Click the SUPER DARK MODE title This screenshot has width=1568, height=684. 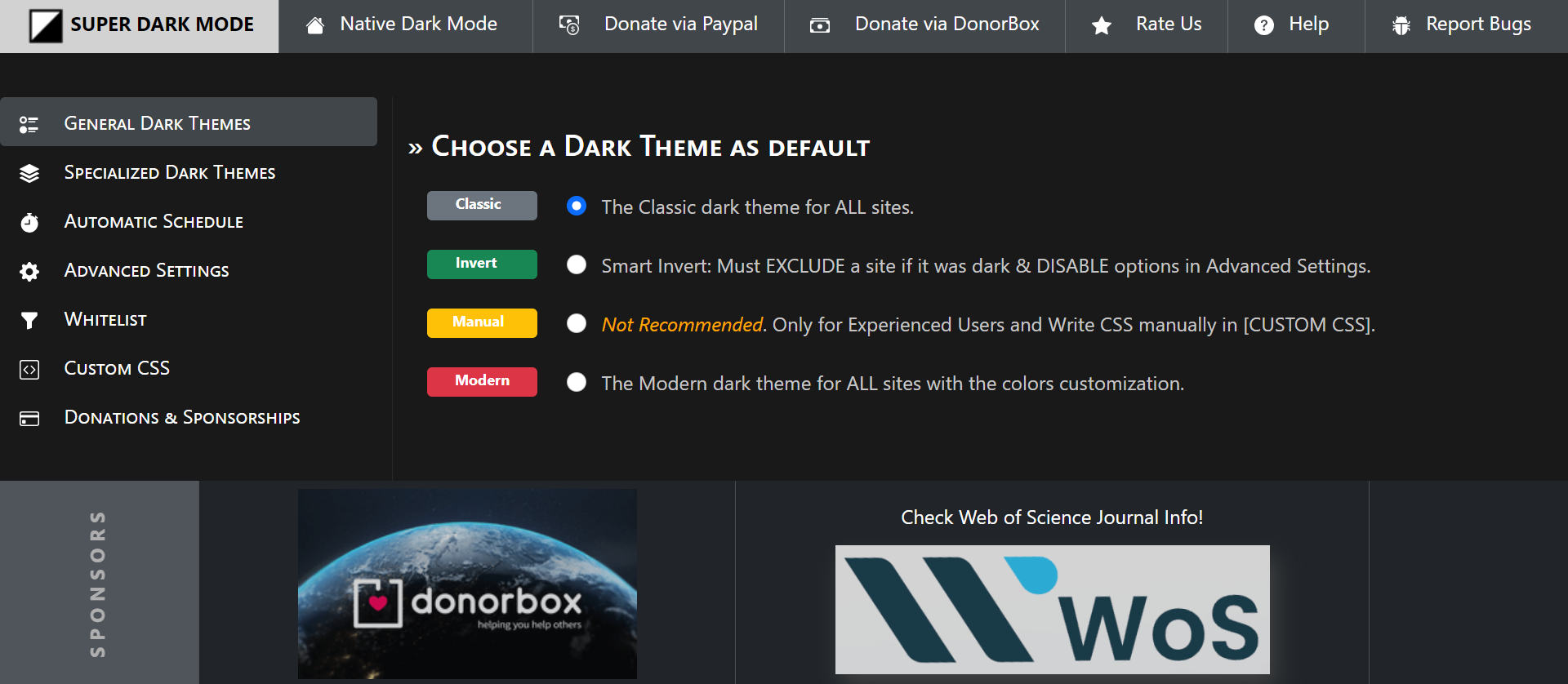point(162,24)
